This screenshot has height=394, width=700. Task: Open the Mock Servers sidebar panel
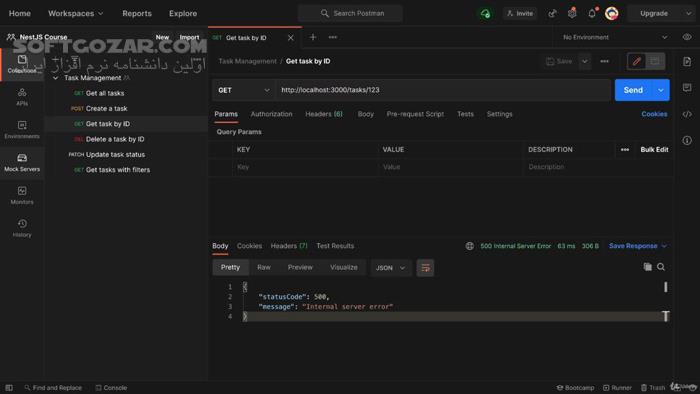22,162
